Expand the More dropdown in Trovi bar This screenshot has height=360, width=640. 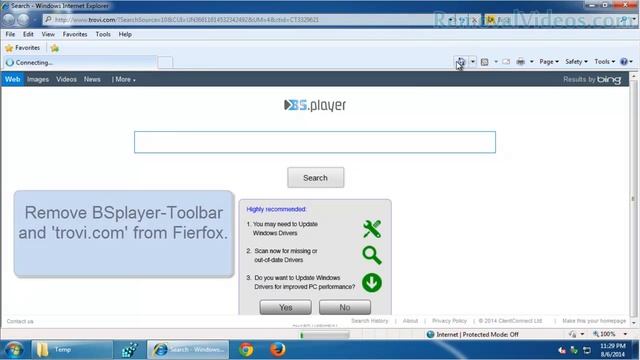[x=124, y=80]
